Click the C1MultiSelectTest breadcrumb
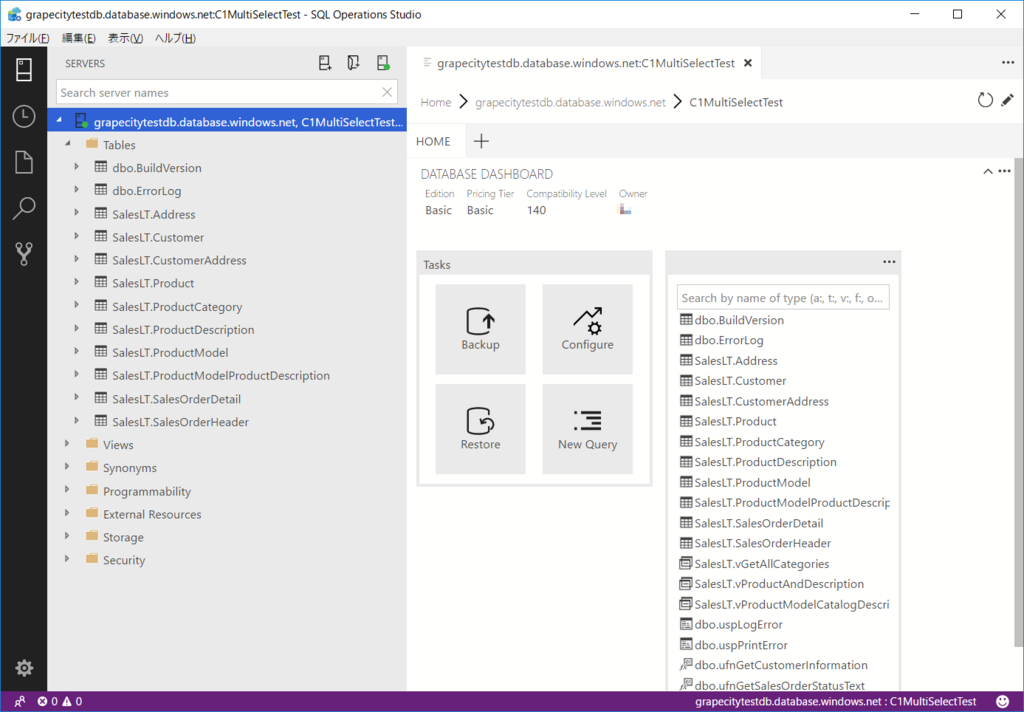This screenshot has width=1024, height=712. coord(736,102)
